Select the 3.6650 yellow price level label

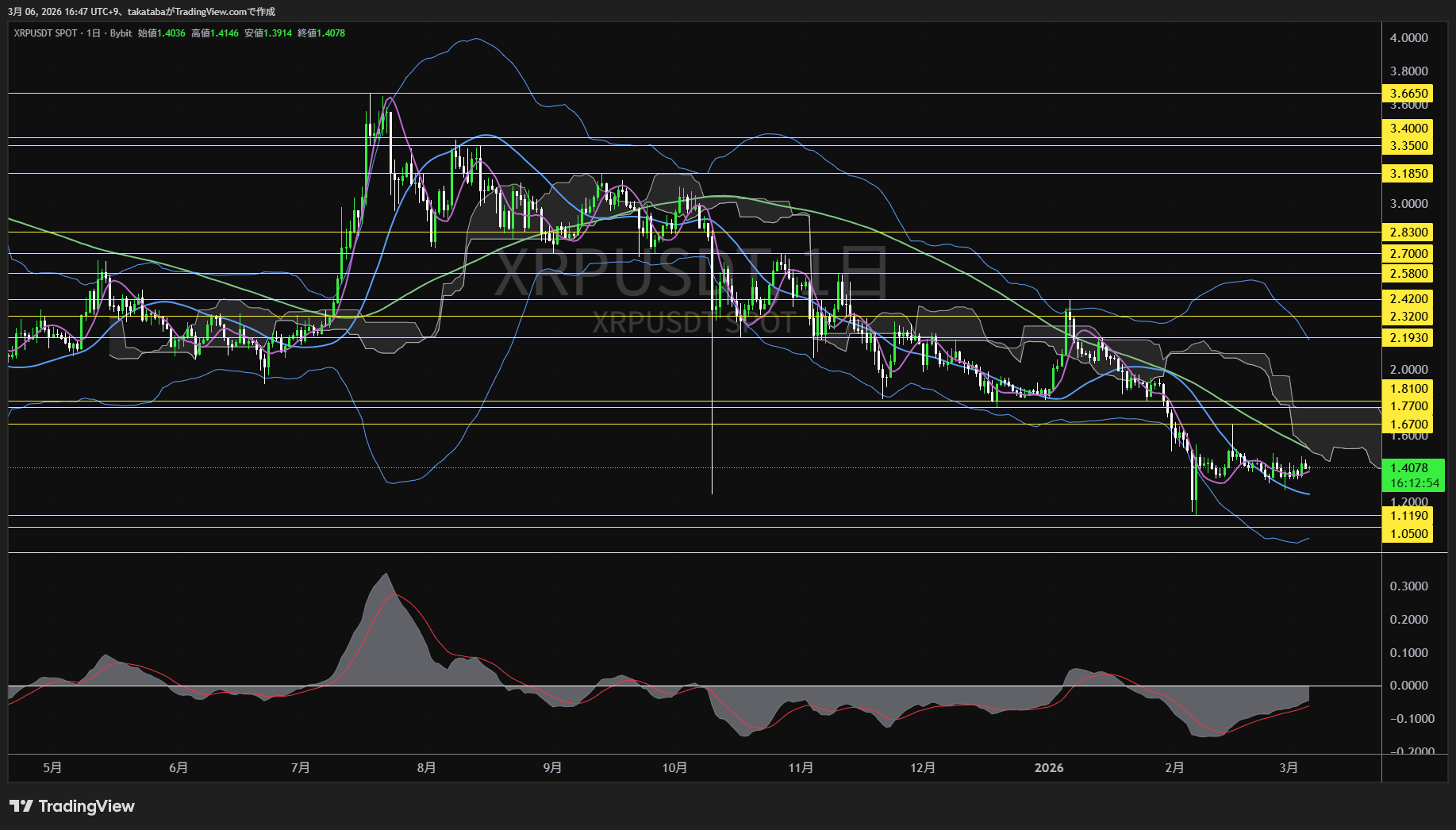pos(1408,94)
